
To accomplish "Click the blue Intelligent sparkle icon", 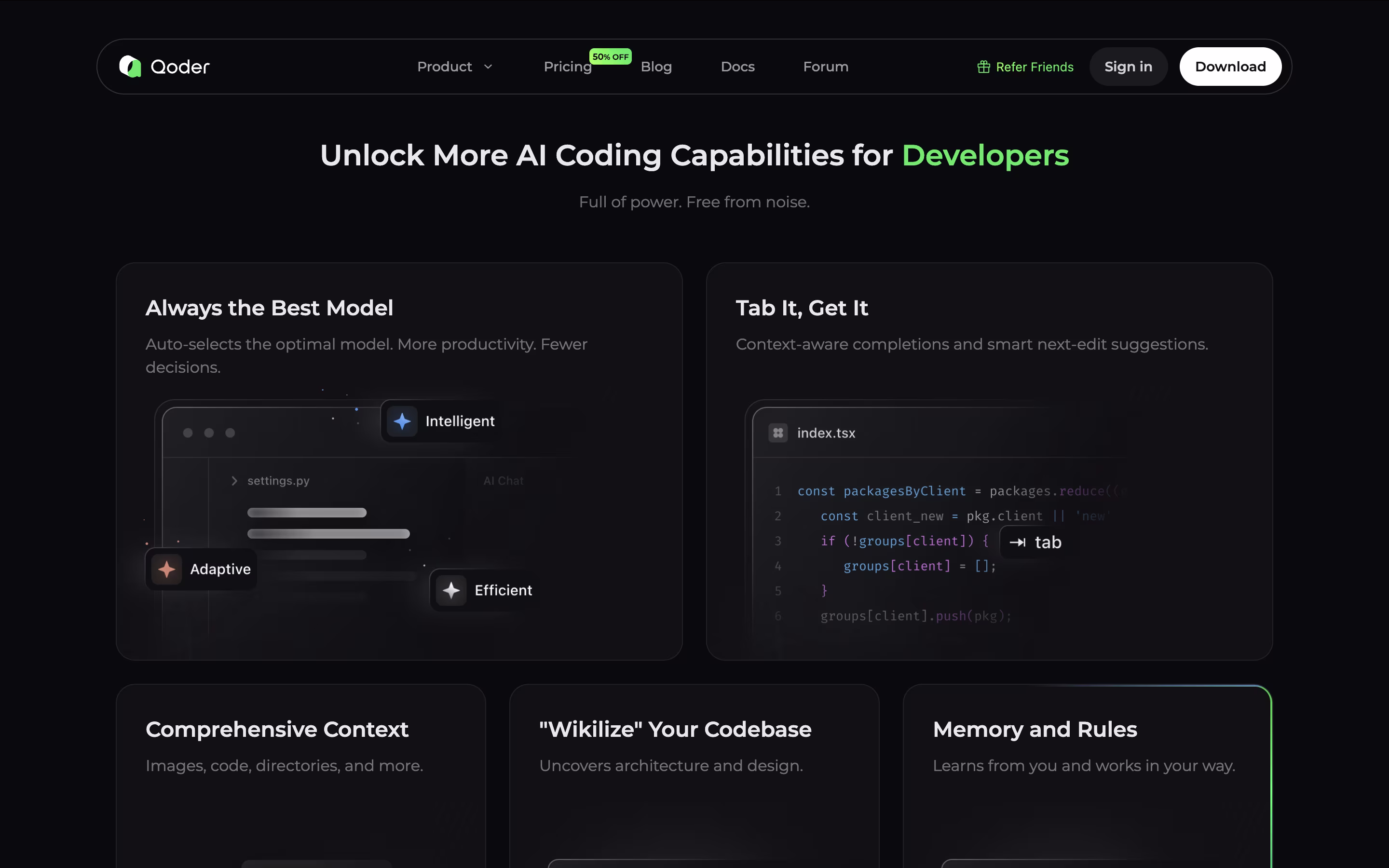I will point(402,421).
